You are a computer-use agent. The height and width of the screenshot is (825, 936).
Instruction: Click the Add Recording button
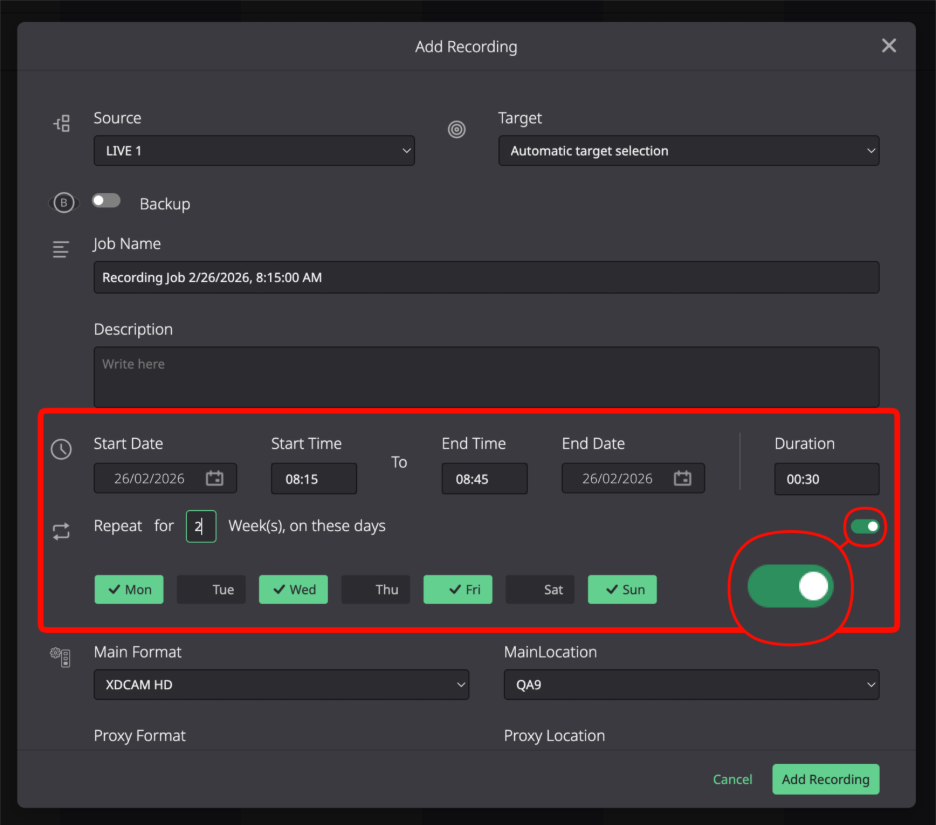coord(826,779)
